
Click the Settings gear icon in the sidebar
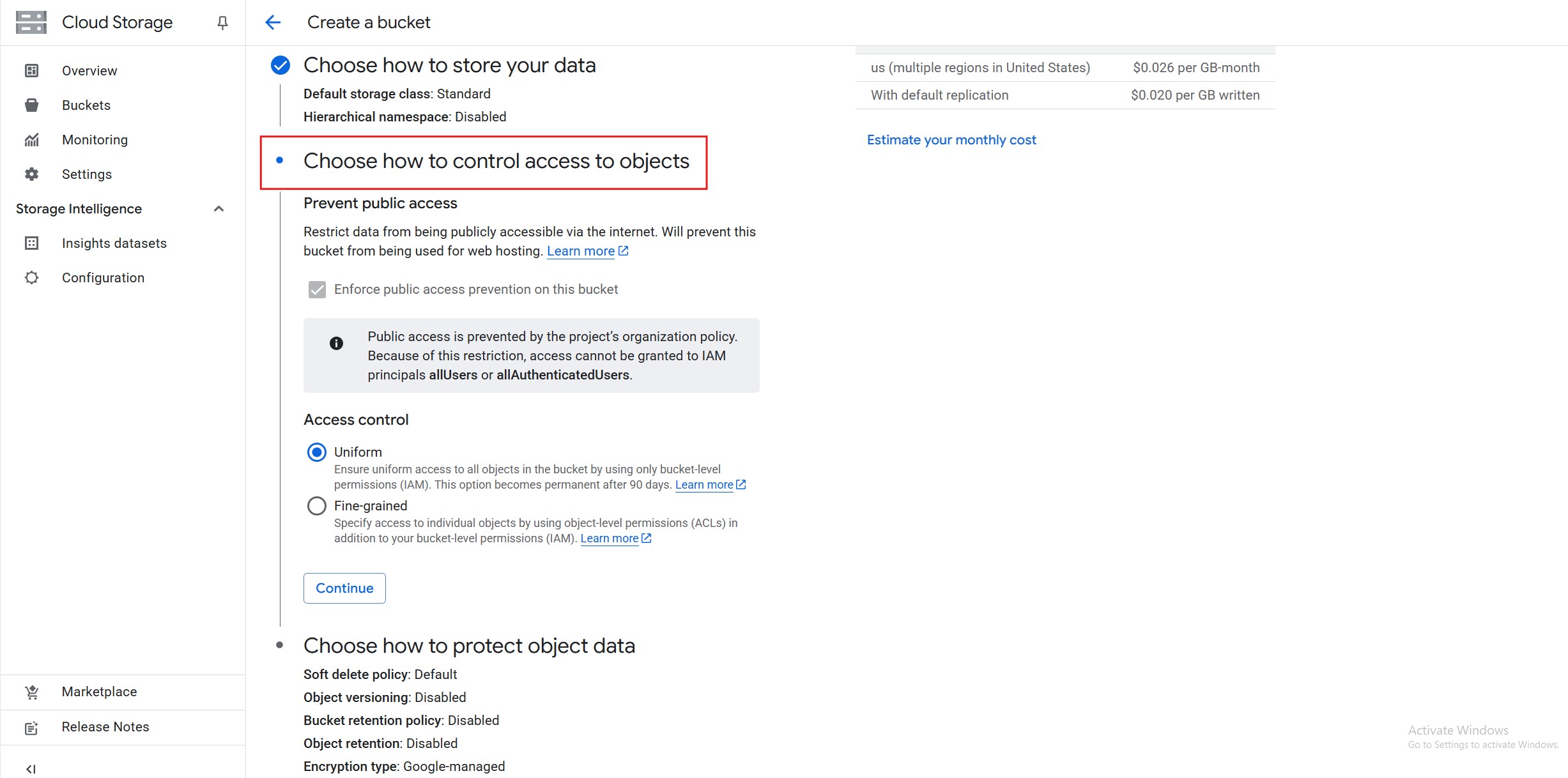(x=31, y=174)
